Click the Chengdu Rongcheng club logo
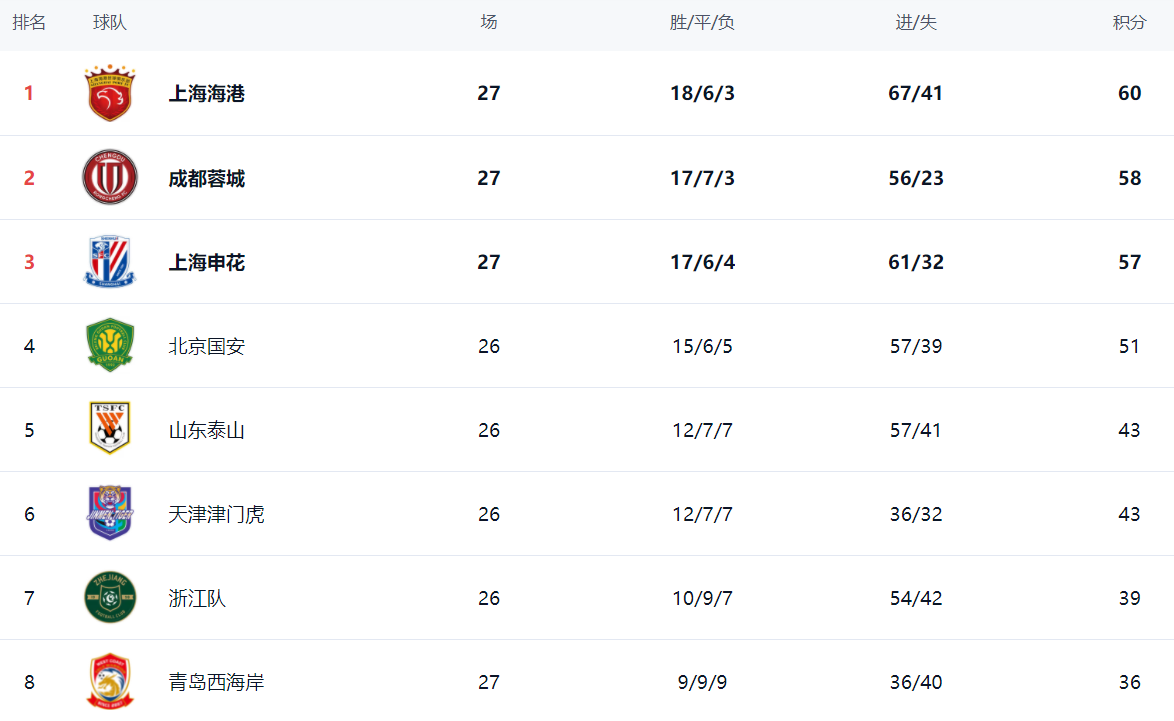The image size is (1174, 721). (109, 178)
